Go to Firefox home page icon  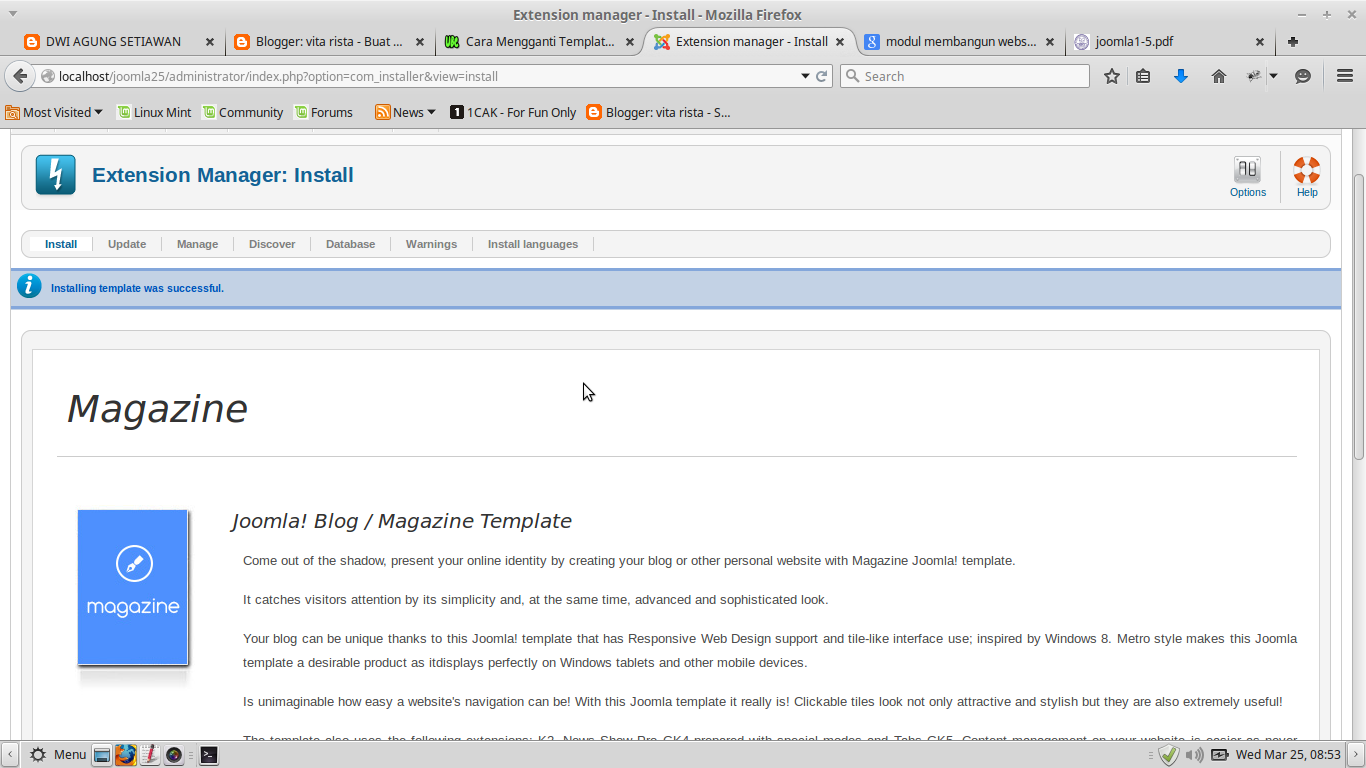coord(1219,76)
